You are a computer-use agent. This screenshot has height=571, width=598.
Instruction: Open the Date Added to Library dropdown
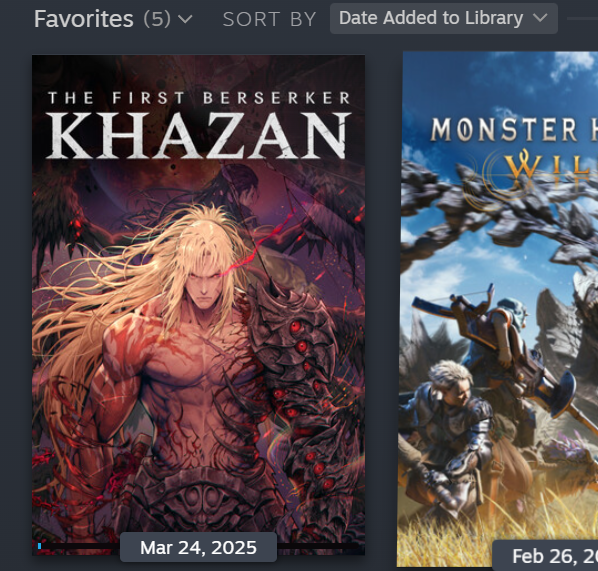click(444, 18)
